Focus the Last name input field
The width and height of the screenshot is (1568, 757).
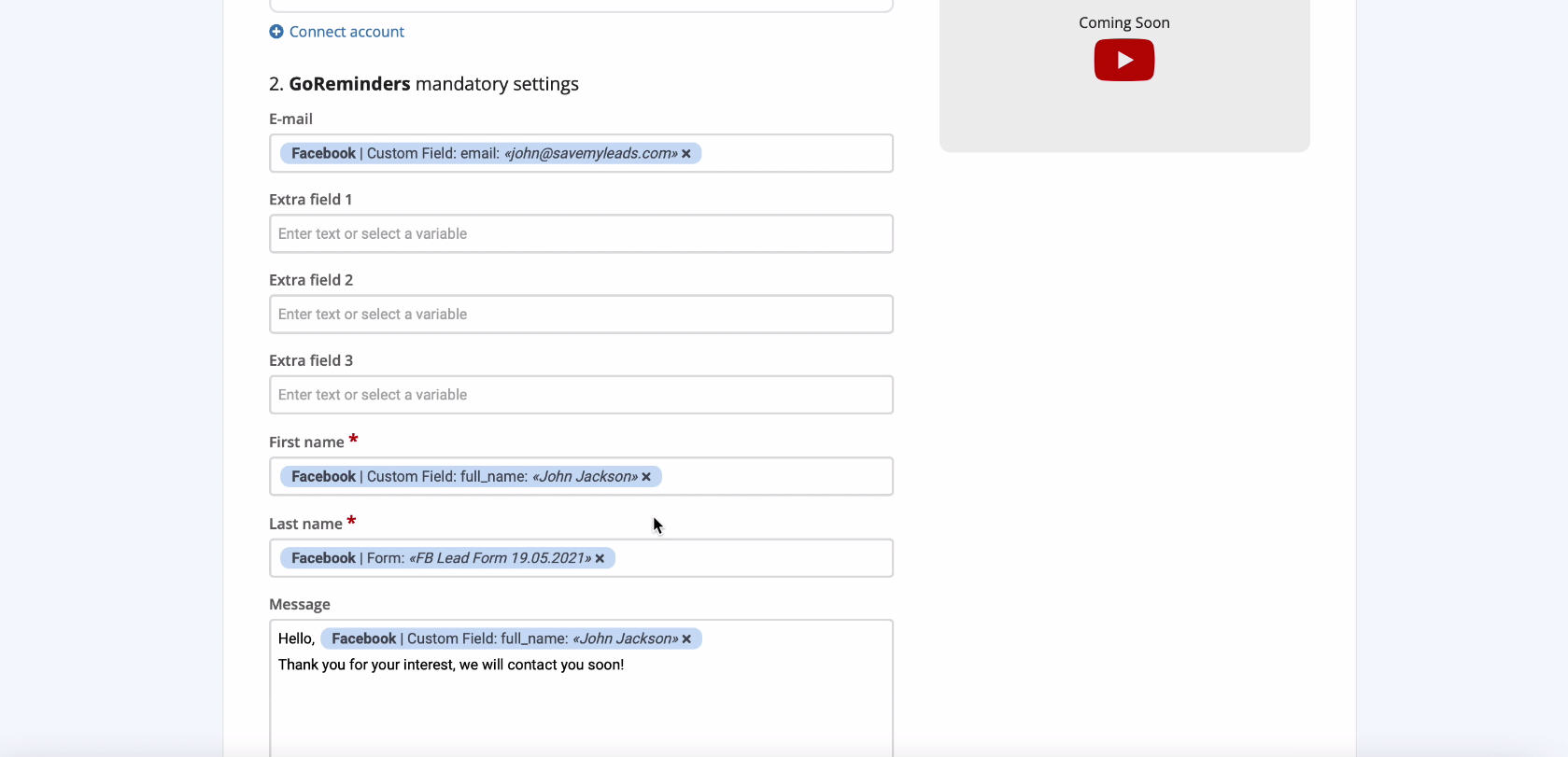coord(581,558)
